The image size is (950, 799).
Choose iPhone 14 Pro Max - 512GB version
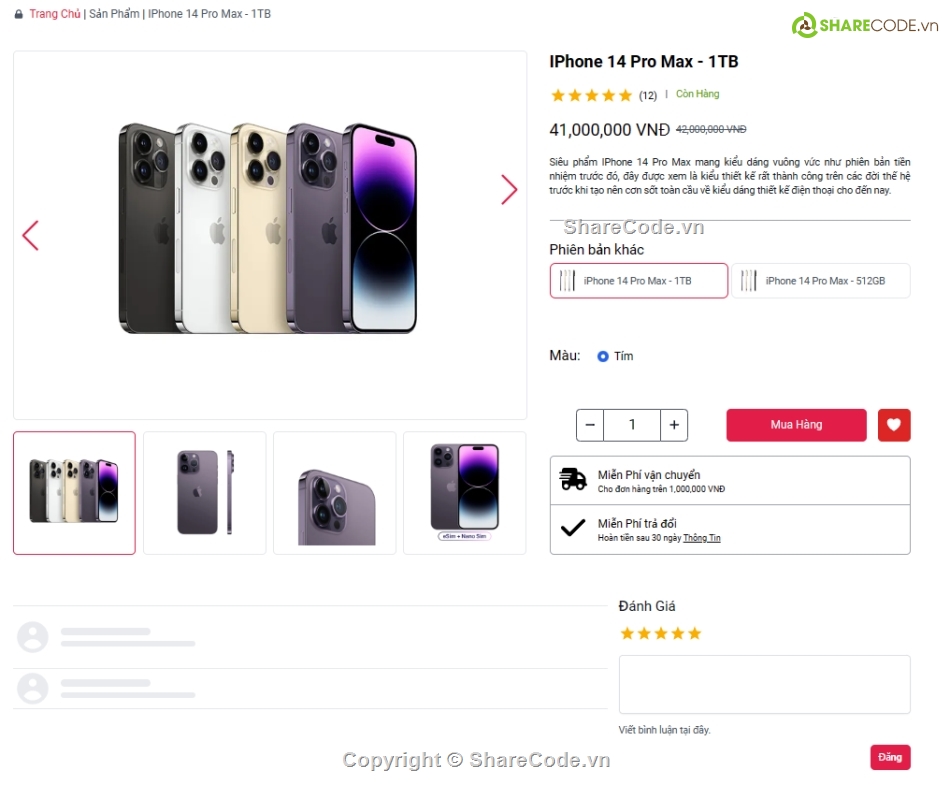[x=821, y=281]
